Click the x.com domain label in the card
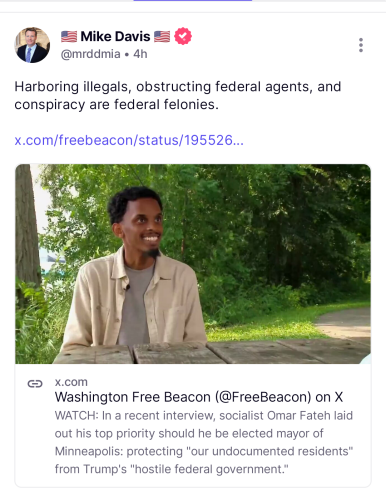This screenshot has height=500, width=386. 71,382
